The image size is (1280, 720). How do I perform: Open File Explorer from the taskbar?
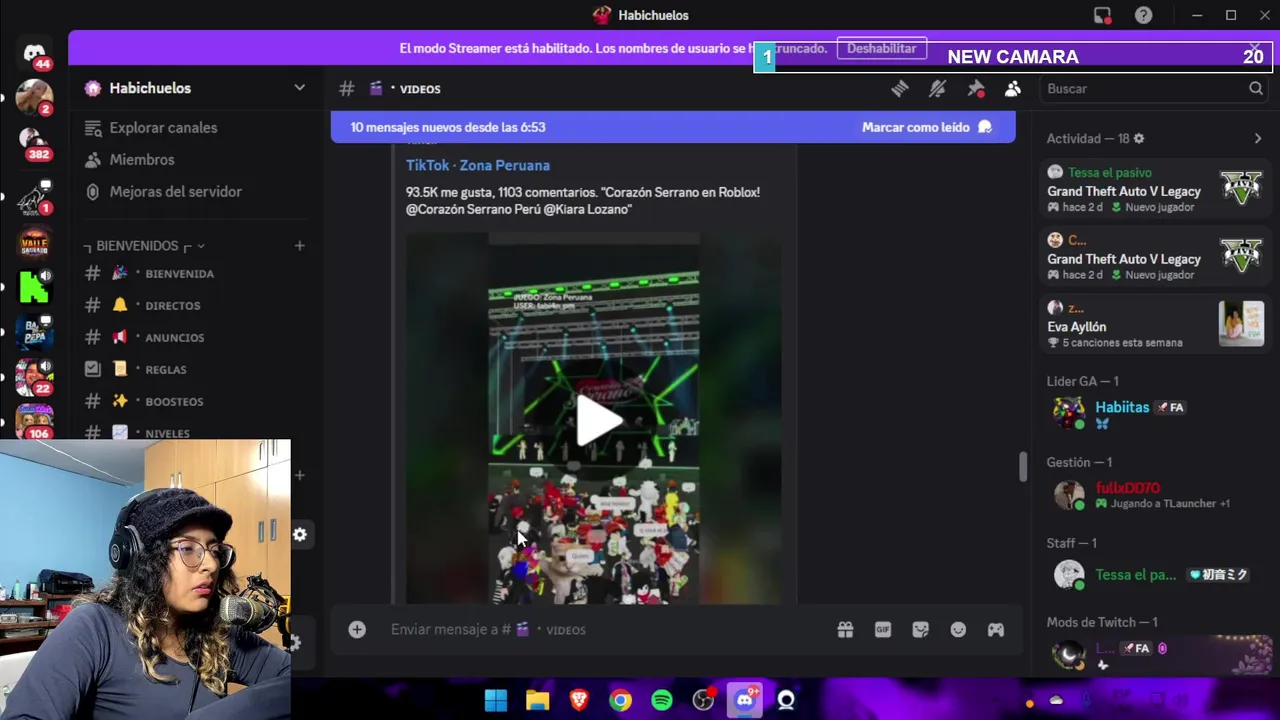(538, 700)
